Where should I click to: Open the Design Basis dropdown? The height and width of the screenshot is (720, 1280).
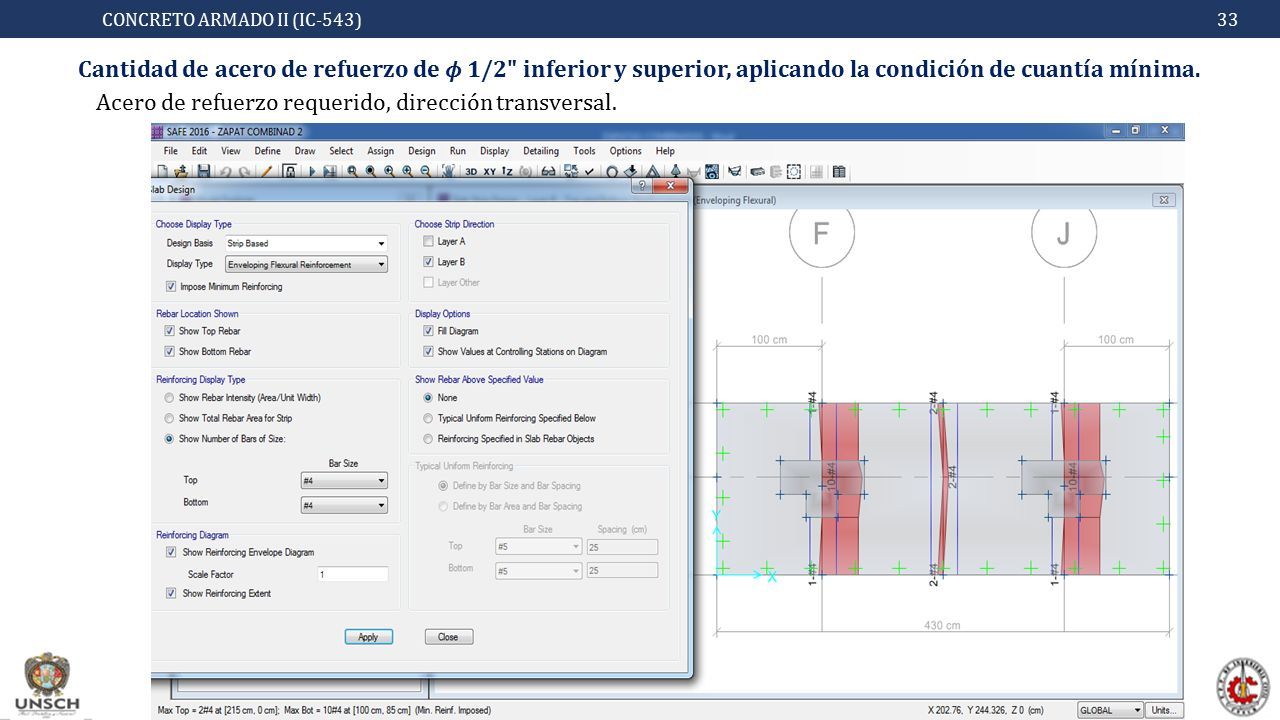[x=306, y=243]
